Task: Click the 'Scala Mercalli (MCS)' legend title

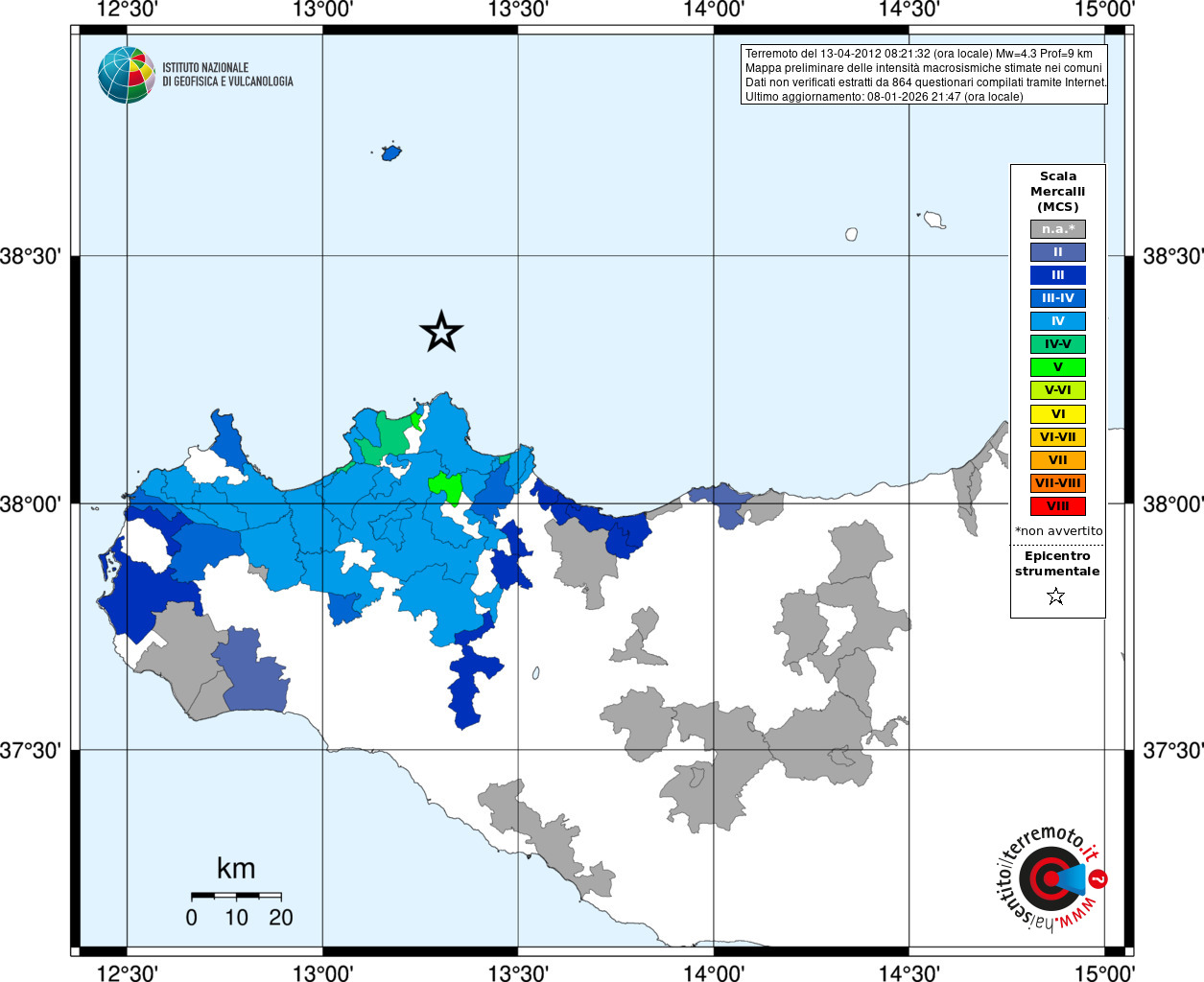Action: point(1058,192)
